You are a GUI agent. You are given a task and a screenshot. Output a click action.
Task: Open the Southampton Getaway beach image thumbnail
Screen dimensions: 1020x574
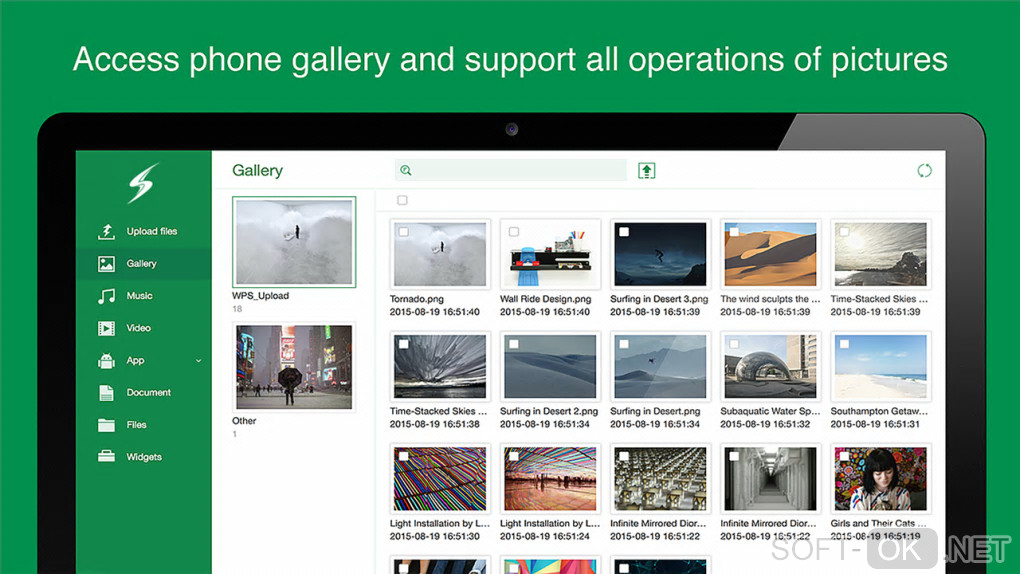[x=881, y=366]
